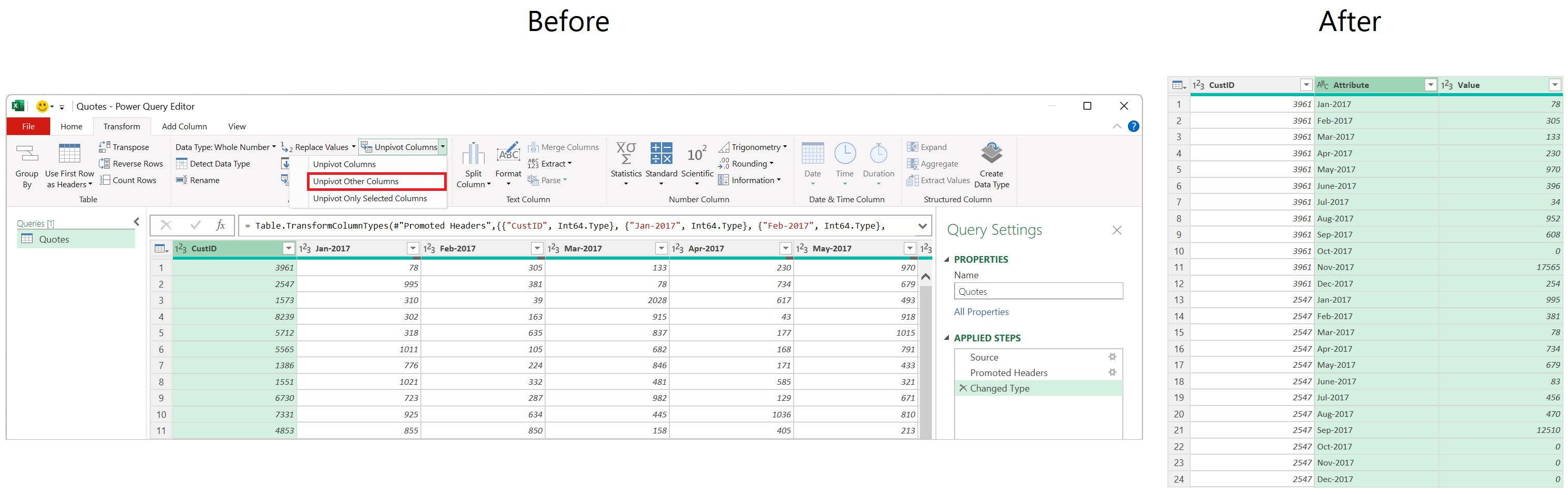Viewport: 1568px width, 495px height.
Task: Open the Time column tool
Action: point(845,163)
